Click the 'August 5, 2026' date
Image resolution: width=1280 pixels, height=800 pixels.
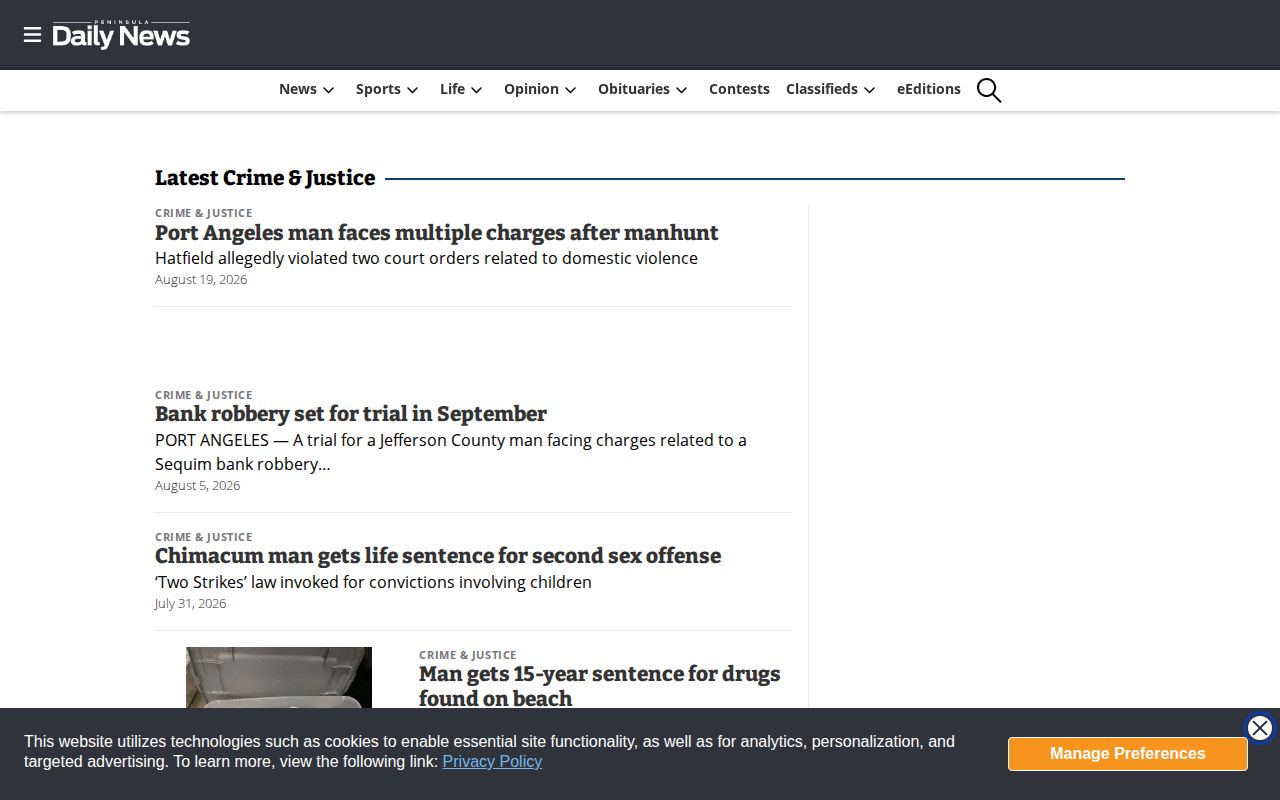click(x=198, y=485)
